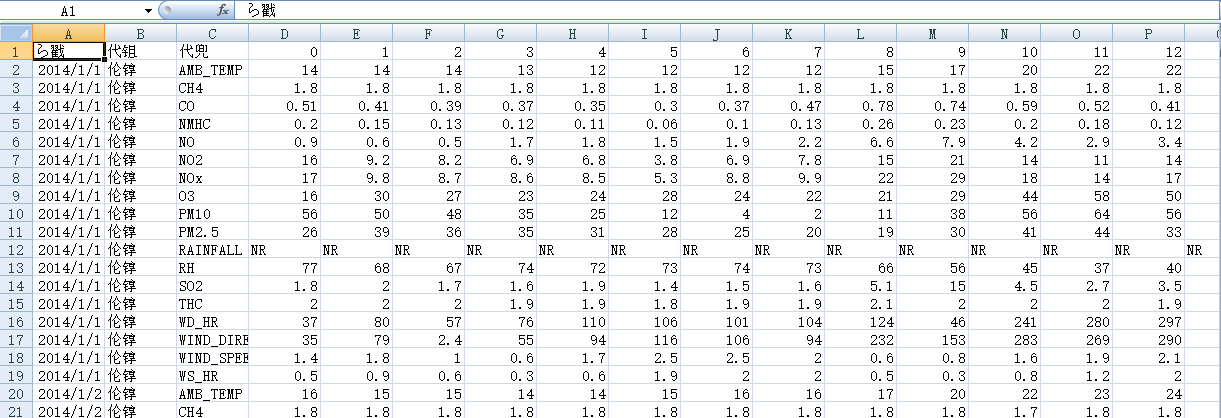This screenshot has width=1221, height=418.
Task: Click header cell D1 containing 0
Action: [x=284, y=51]
